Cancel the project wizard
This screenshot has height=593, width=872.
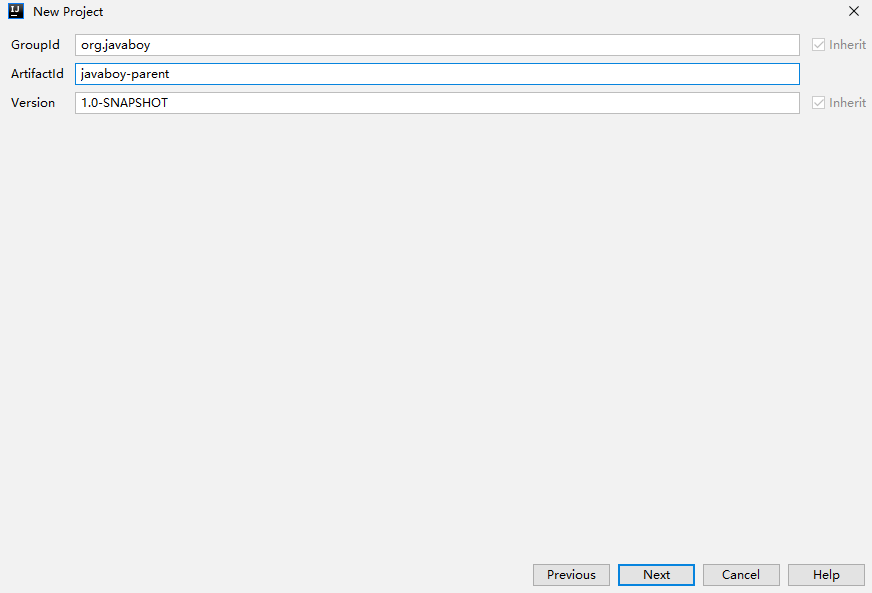[741, 575]
